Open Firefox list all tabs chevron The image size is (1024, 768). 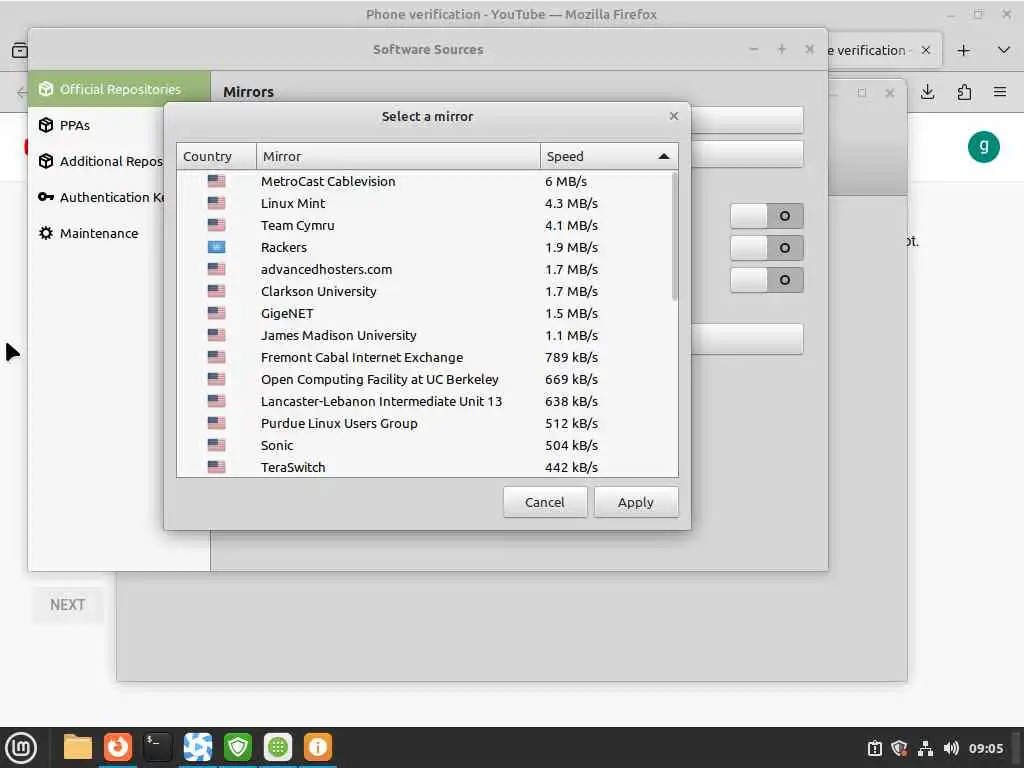click(x=1004, y=50)
